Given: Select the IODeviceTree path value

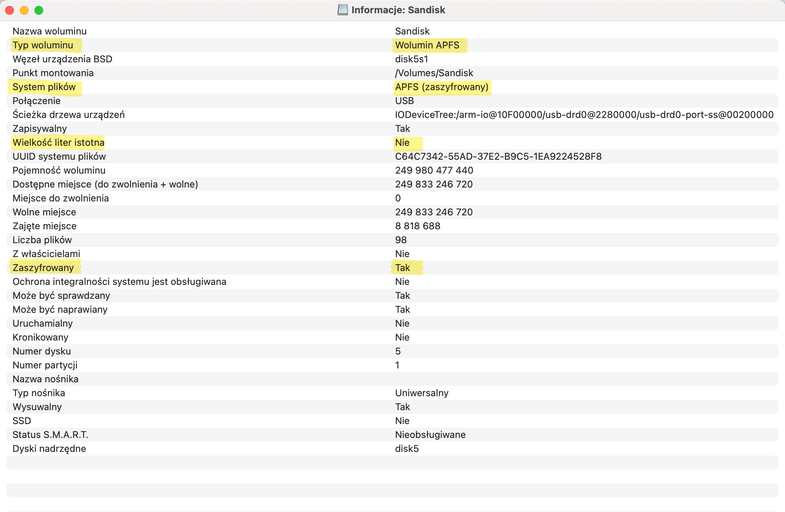Looking at the screenshot, I should 584,115.
